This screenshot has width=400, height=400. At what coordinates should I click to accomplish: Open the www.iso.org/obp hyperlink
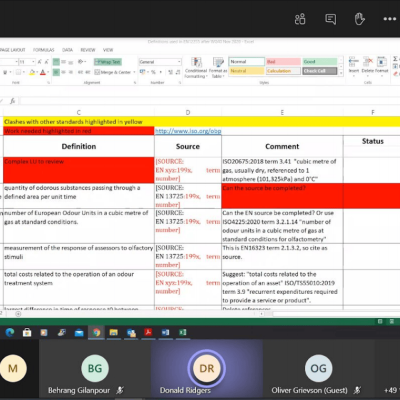click(188, 131)
